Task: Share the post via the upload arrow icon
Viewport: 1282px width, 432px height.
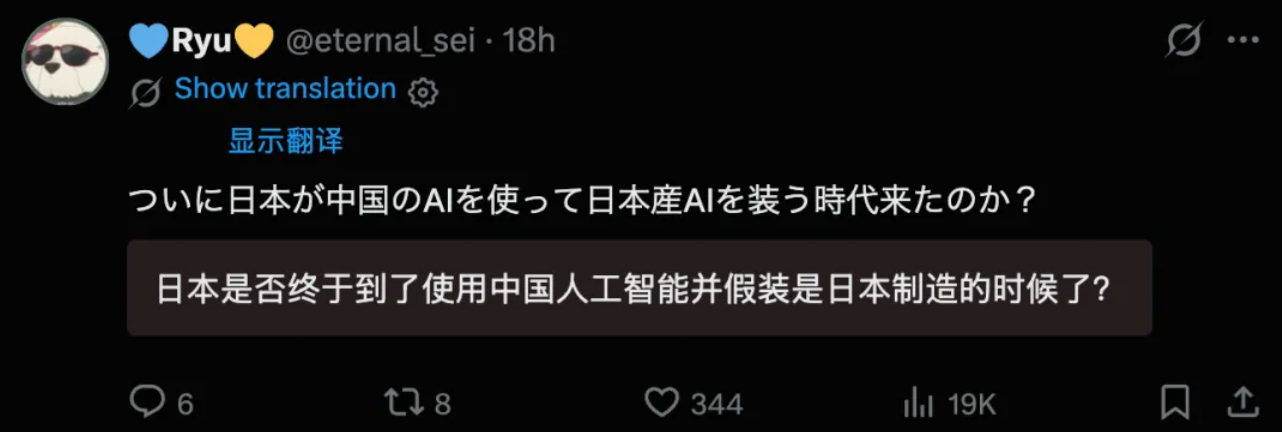Action: pos(1240,402)
